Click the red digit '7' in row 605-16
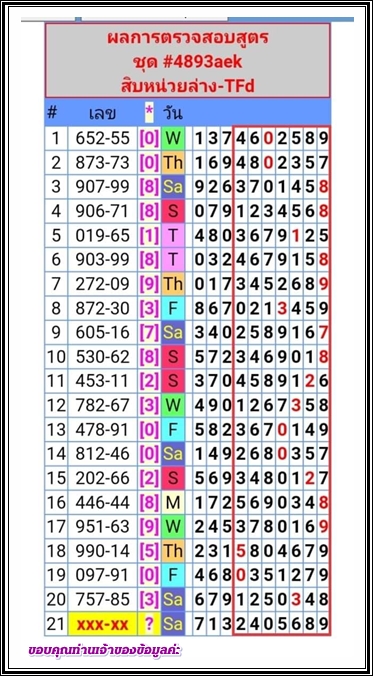The height and width of the screenshot is (676, 373). point(324,332)
